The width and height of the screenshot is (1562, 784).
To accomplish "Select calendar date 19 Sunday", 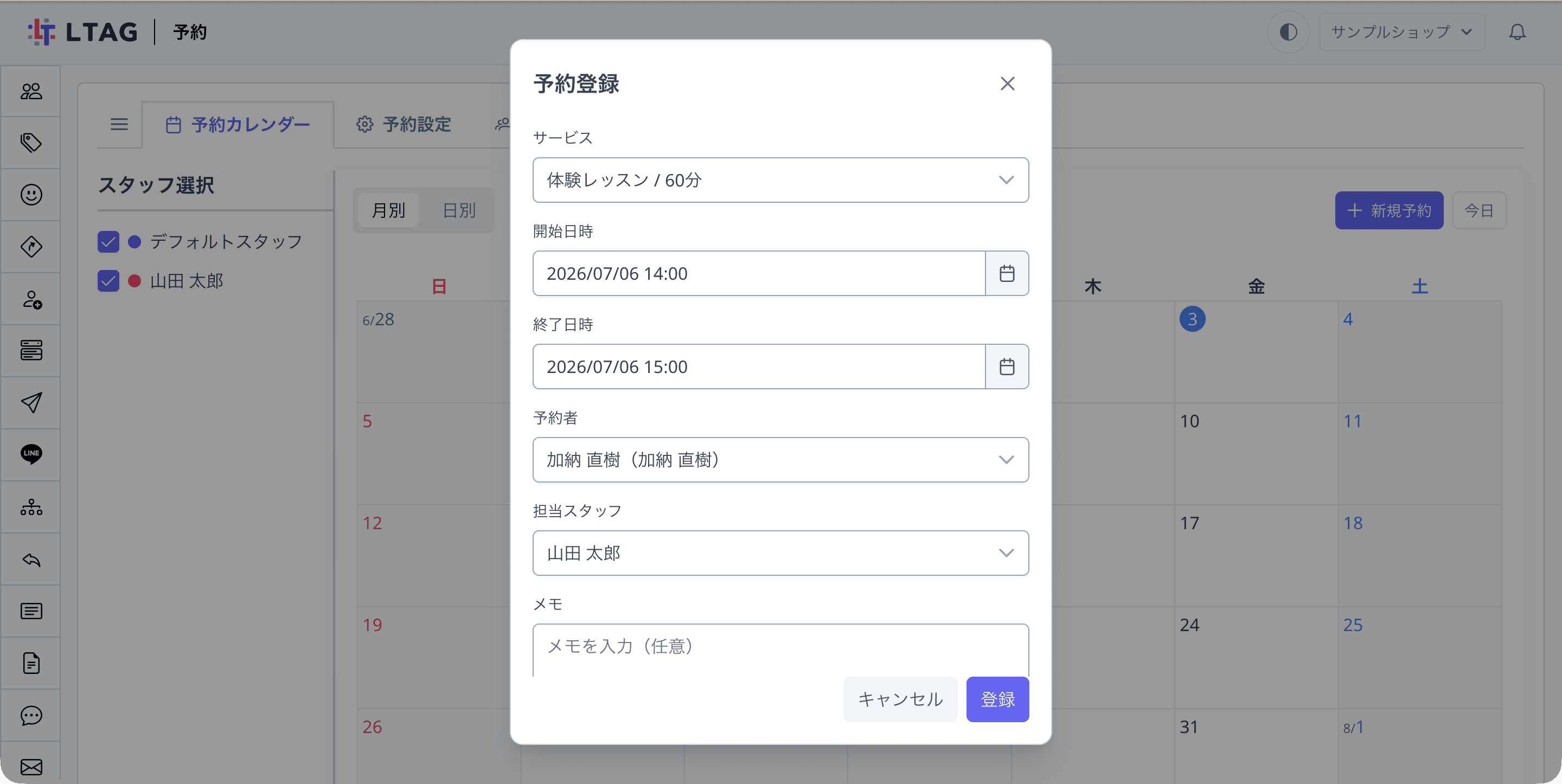I will (372, 625).
